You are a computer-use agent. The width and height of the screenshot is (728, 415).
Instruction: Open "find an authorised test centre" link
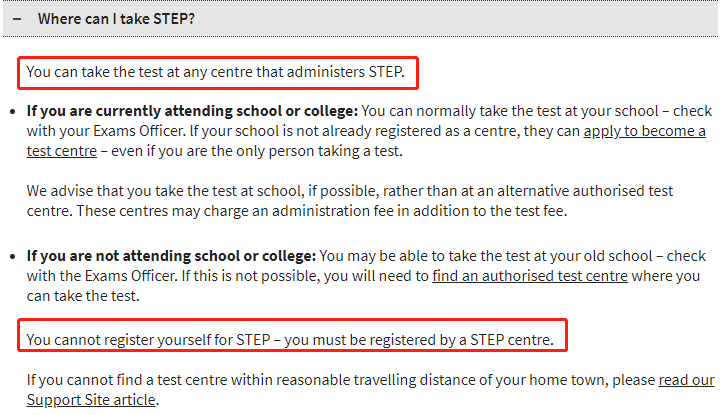(x=530, y=276)
